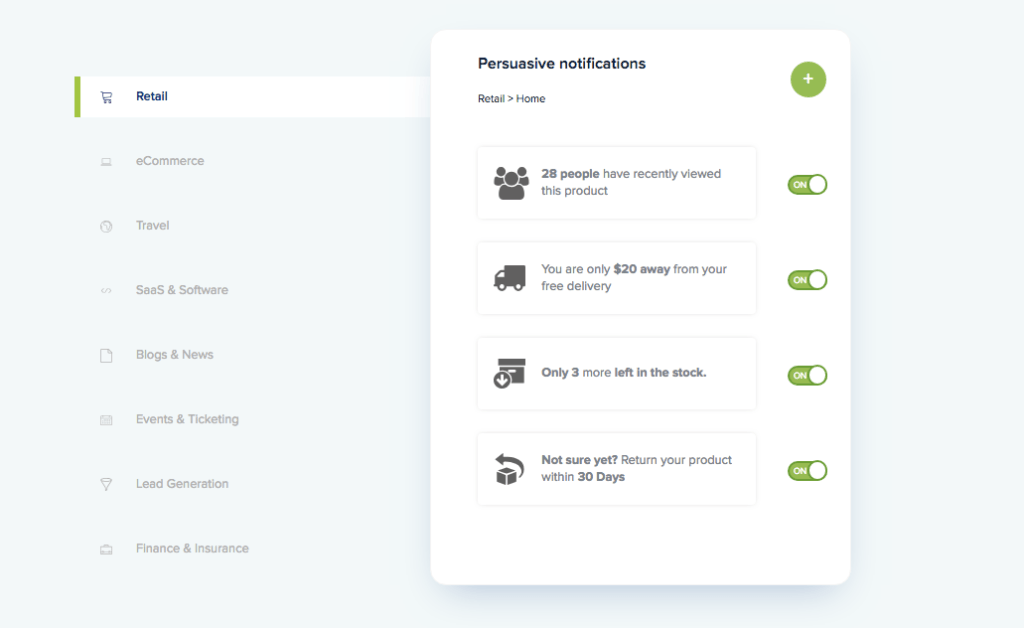
Task: Open the Only 3 more left in stock card
Action: pyautogui.click(x=616, y=373)
